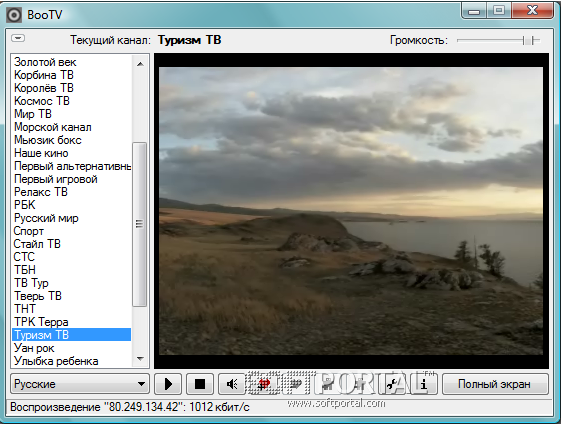Viewport: 561px width, 425px height.
Task: Add channel to favorites with red heart icon
Action: point(264,384)
